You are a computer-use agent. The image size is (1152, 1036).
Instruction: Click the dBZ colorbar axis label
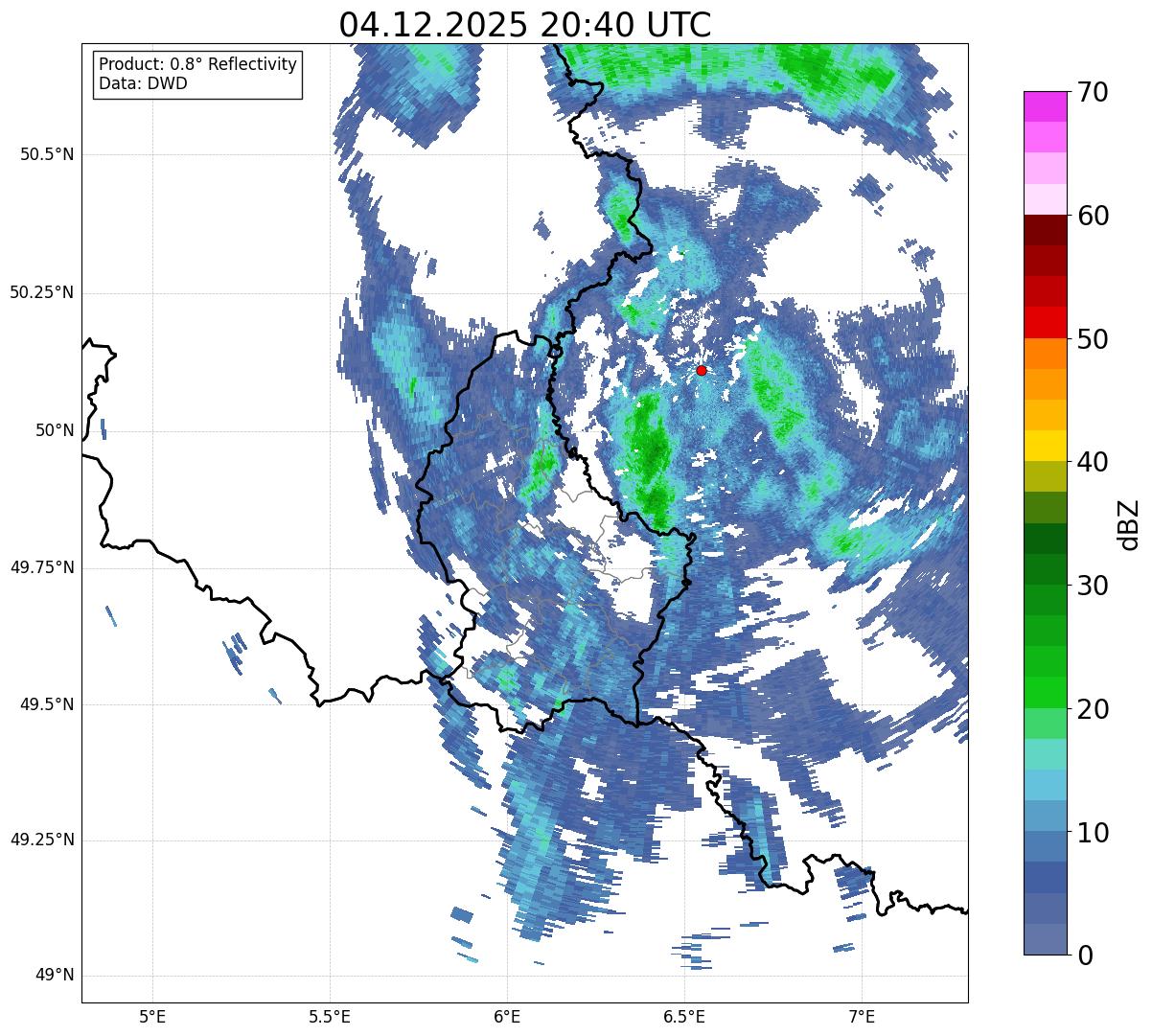coord(1129,523)
